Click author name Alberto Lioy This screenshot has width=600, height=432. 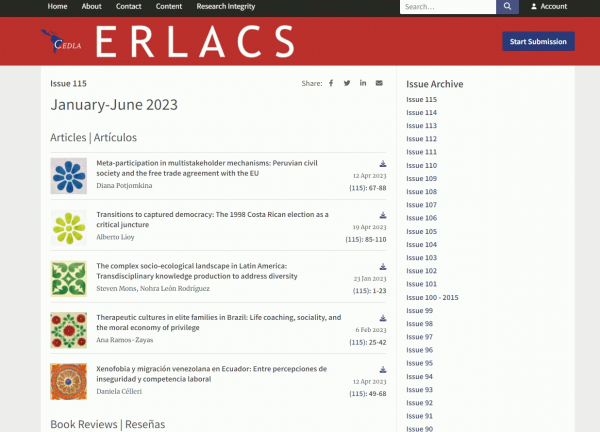tap(115, 237)
